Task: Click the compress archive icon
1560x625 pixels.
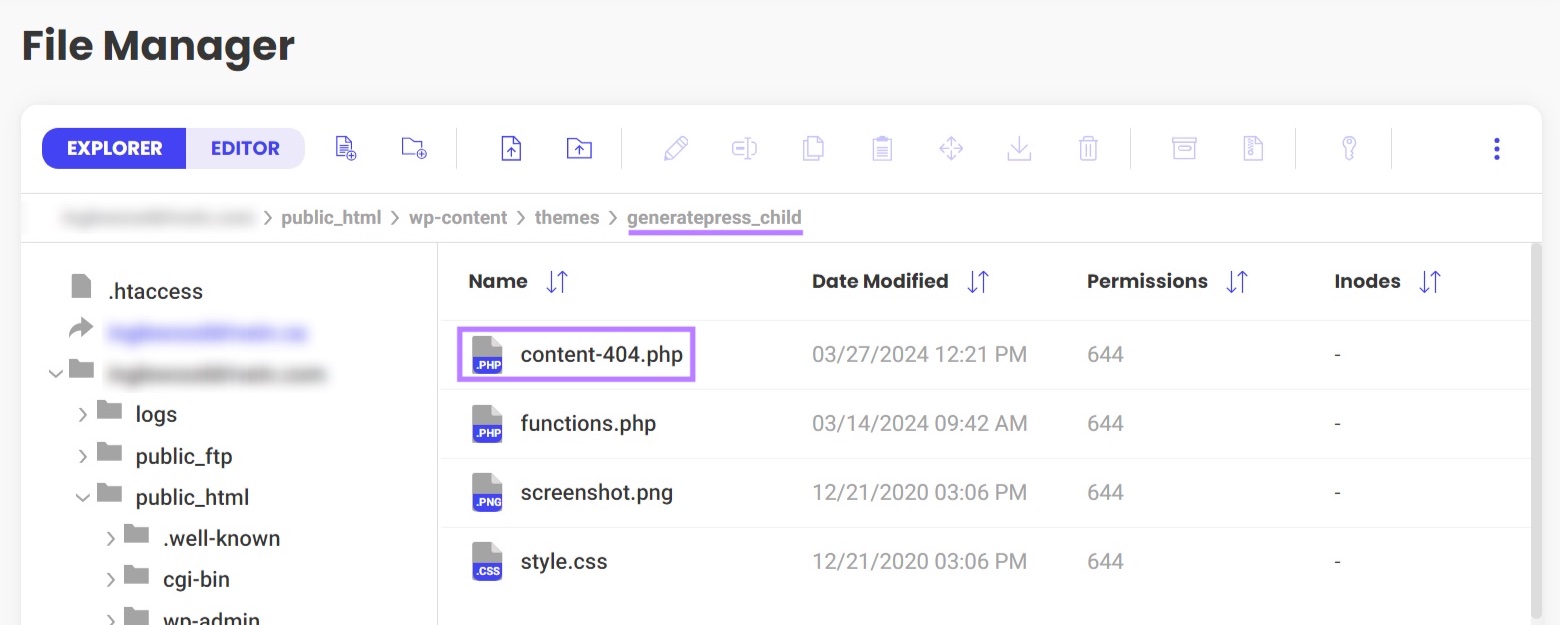Action: [x=1184, y=147]
